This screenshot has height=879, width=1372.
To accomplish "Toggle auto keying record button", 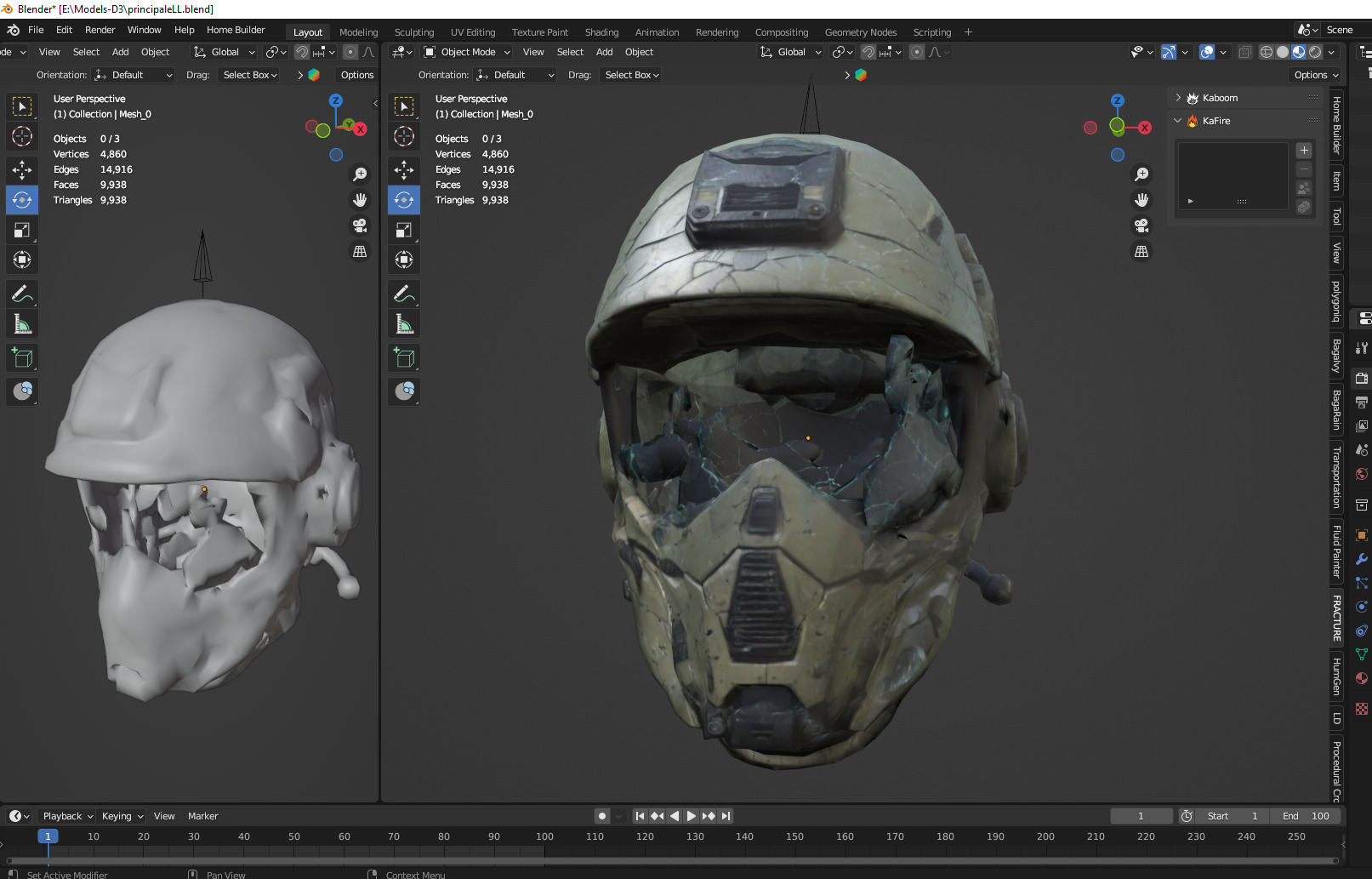I will tap(602, 816).
